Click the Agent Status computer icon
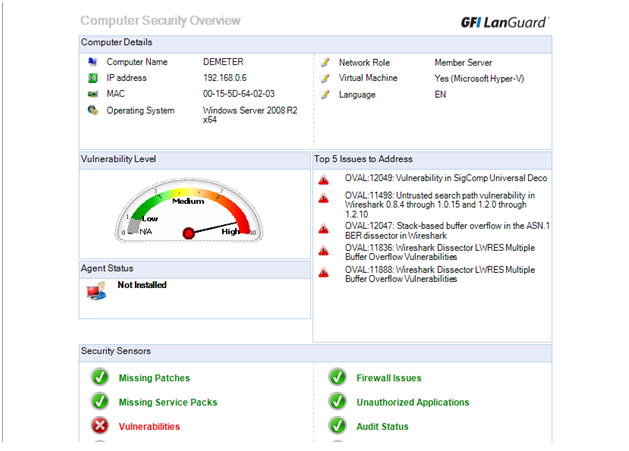Screen dimensions: 629x451 point(96,291)
